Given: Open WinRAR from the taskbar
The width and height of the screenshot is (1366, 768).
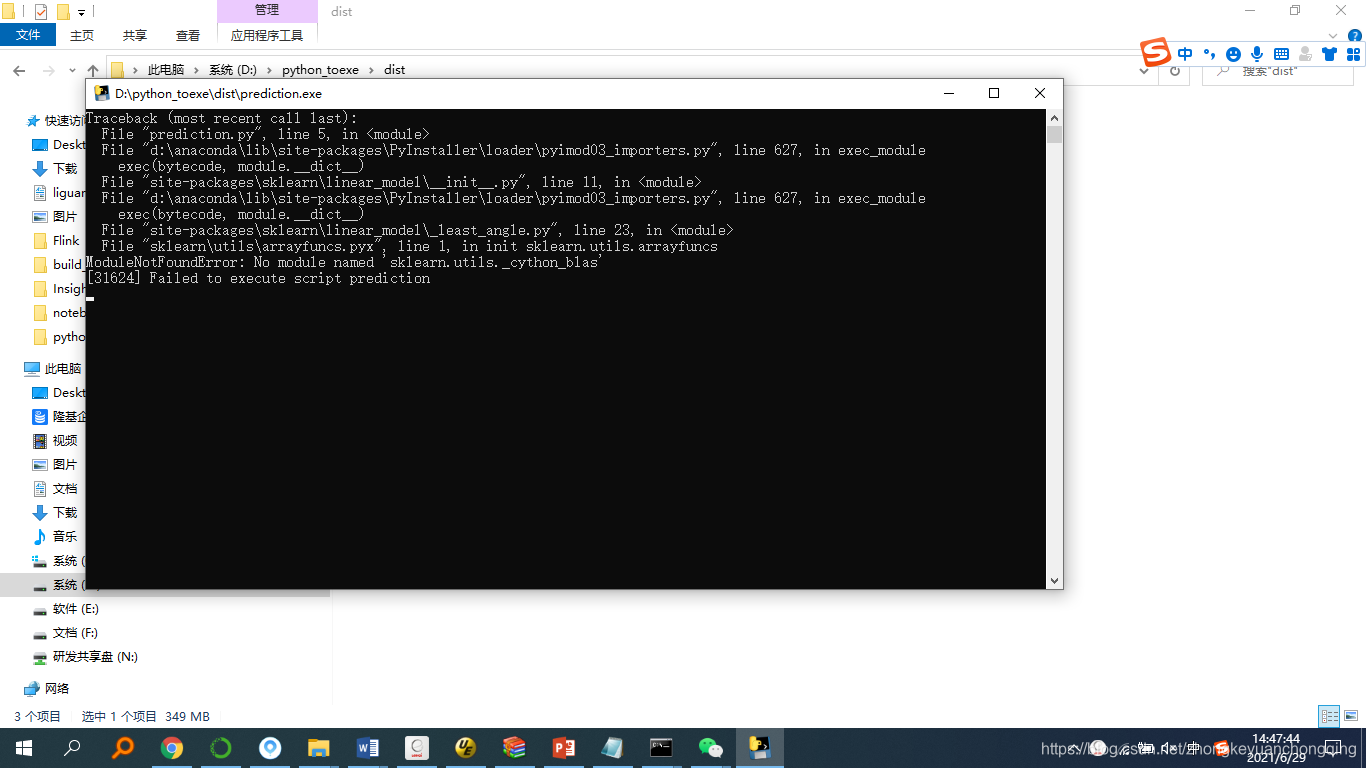Looking at the screenshot, I should tap(514, 747).
